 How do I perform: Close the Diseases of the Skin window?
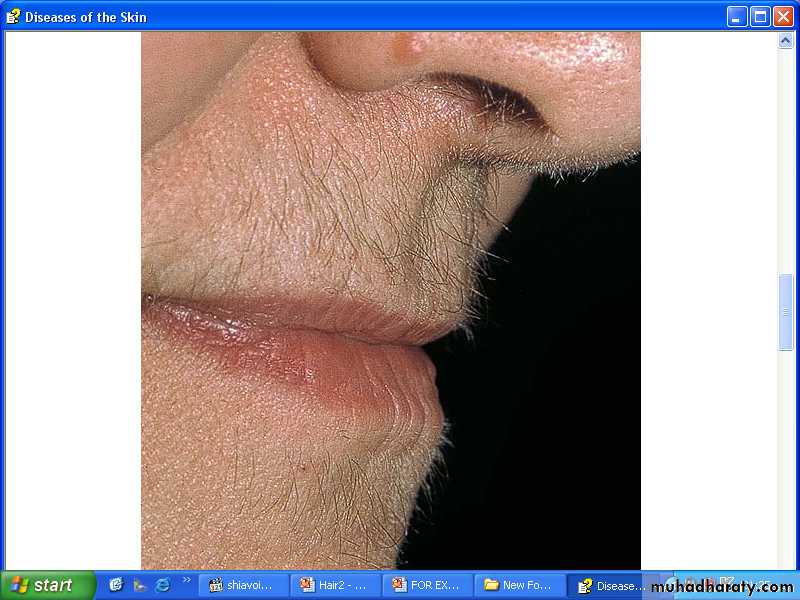pyautogui.click(x=783, y=16)
